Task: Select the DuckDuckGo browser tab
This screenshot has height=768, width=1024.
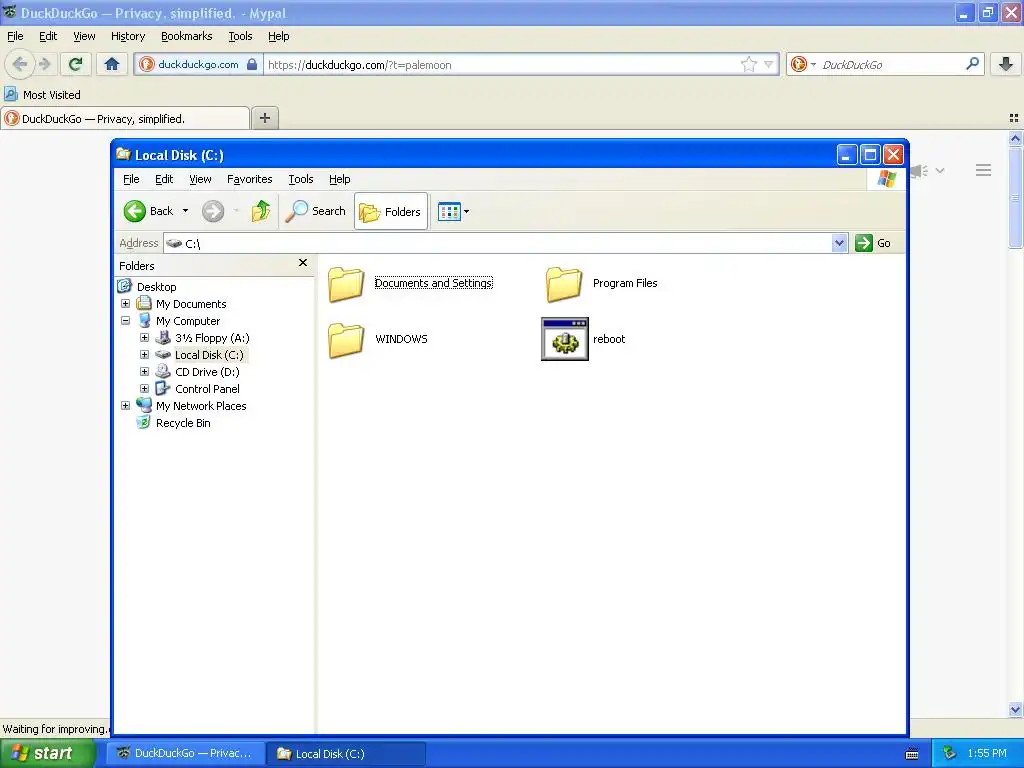Action: pyautogui.click(x=125, y=119)
